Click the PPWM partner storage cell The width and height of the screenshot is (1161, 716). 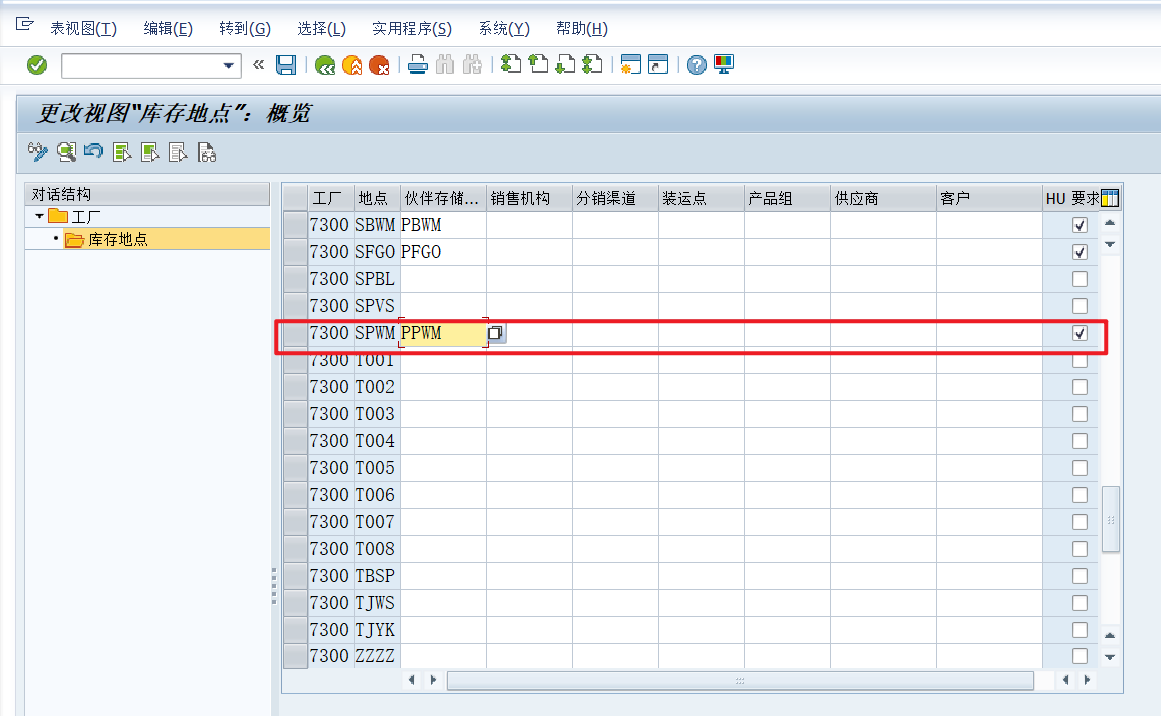[443, 333]
